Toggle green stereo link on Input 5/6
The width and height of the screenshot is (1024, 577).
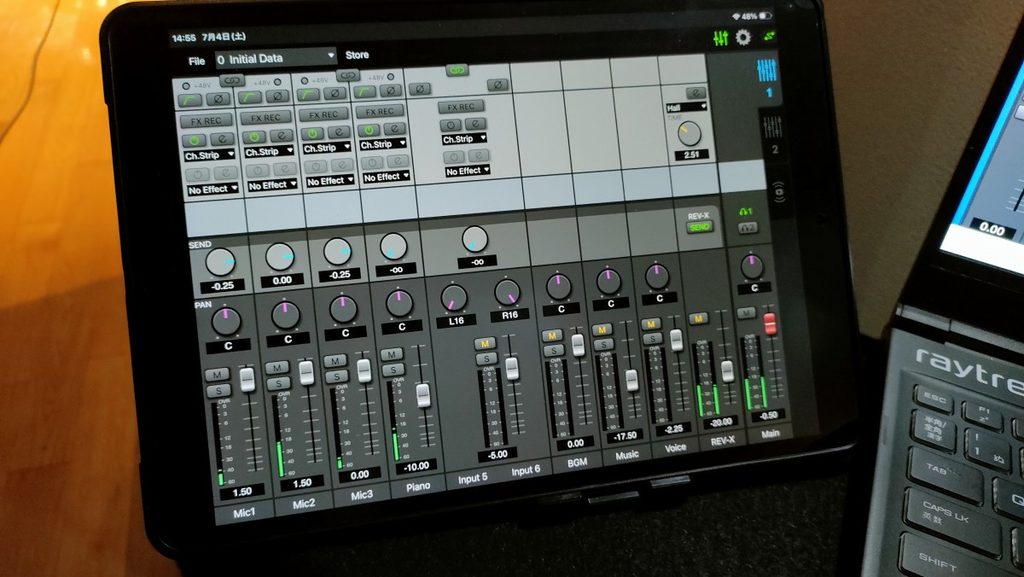457,70
